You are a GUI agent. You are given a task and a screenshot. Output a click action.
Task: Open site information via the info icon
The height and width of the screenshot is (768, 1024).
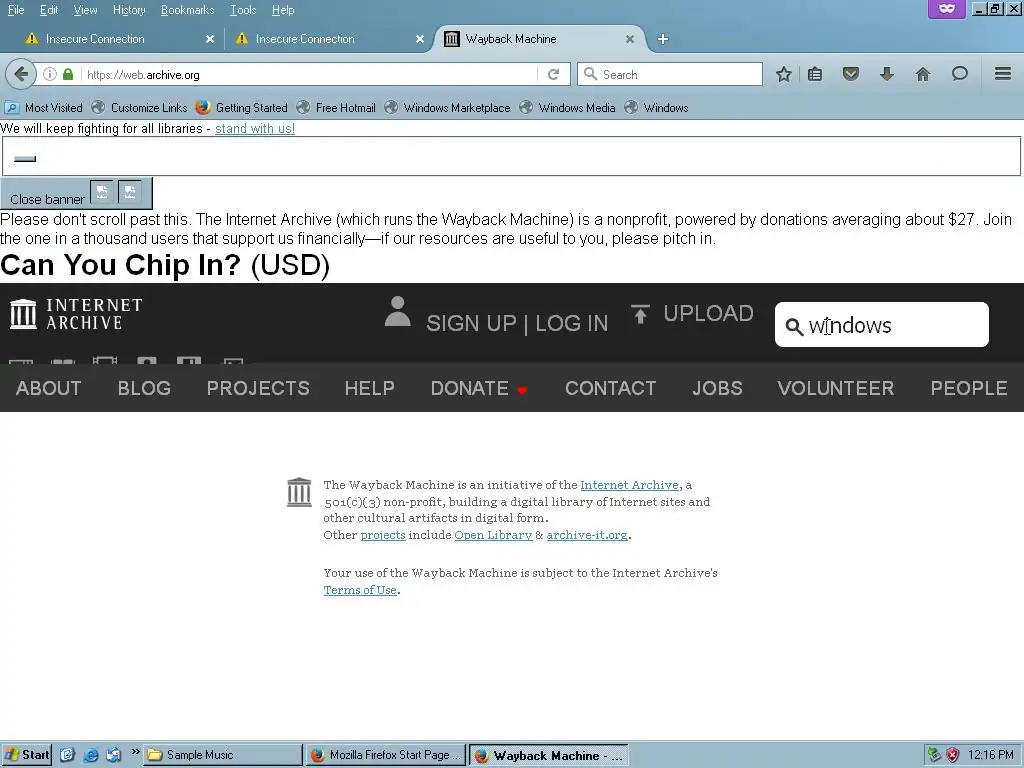[50, 74]
